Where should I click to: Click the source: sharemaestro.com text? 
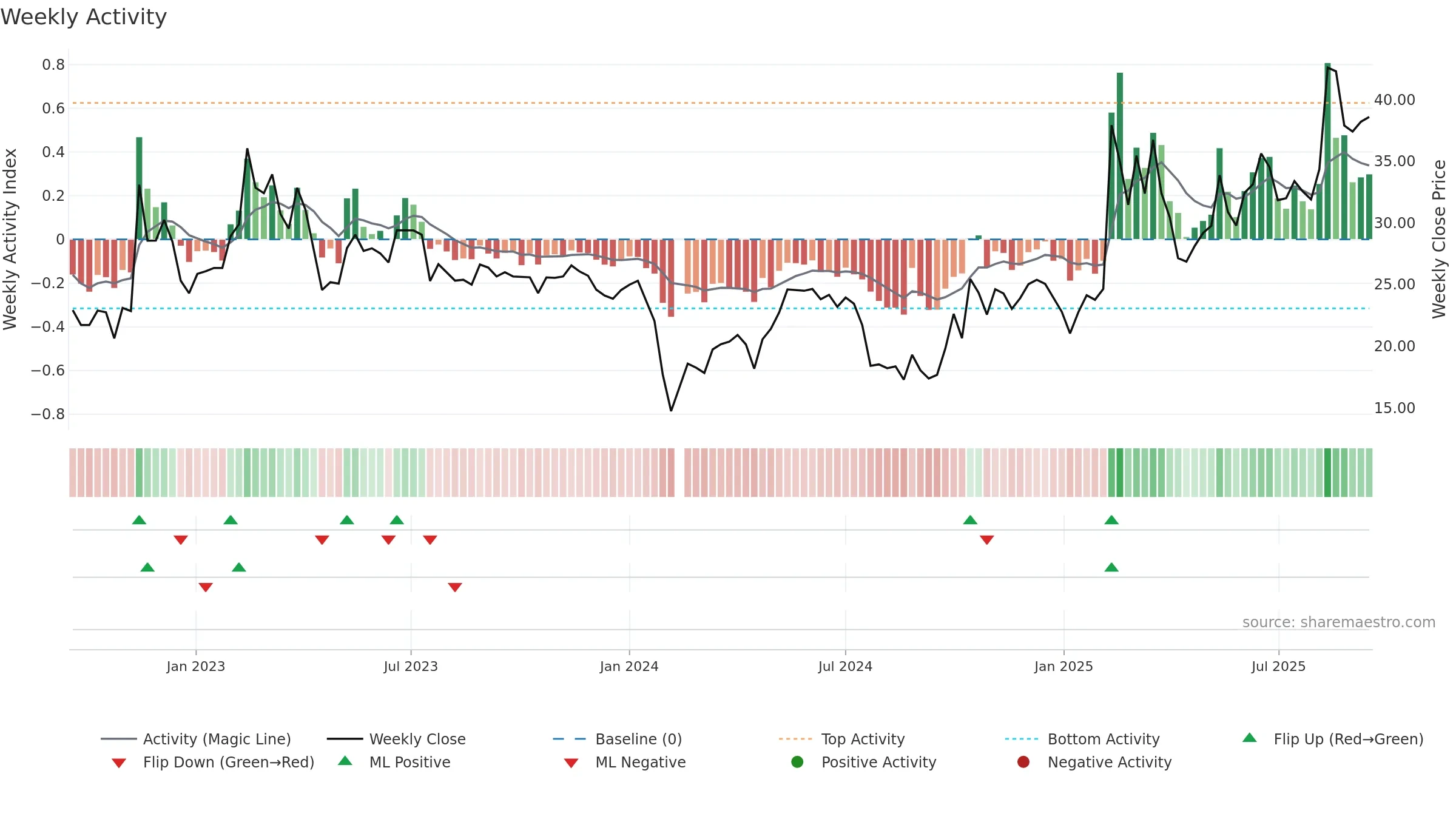point(1339,622)
